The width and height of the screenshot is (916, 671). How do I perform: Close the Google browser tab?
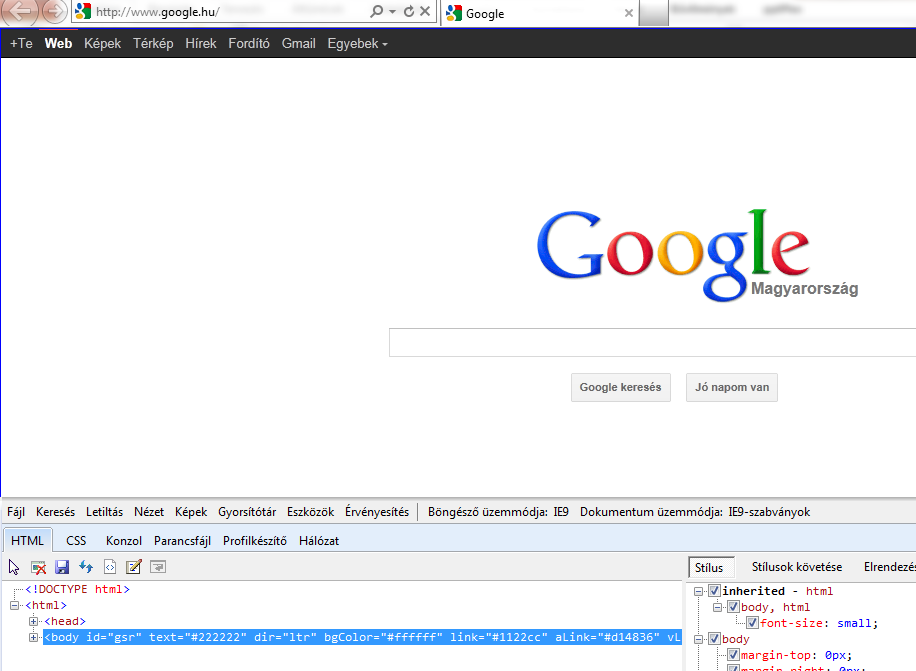coord(629,13)
